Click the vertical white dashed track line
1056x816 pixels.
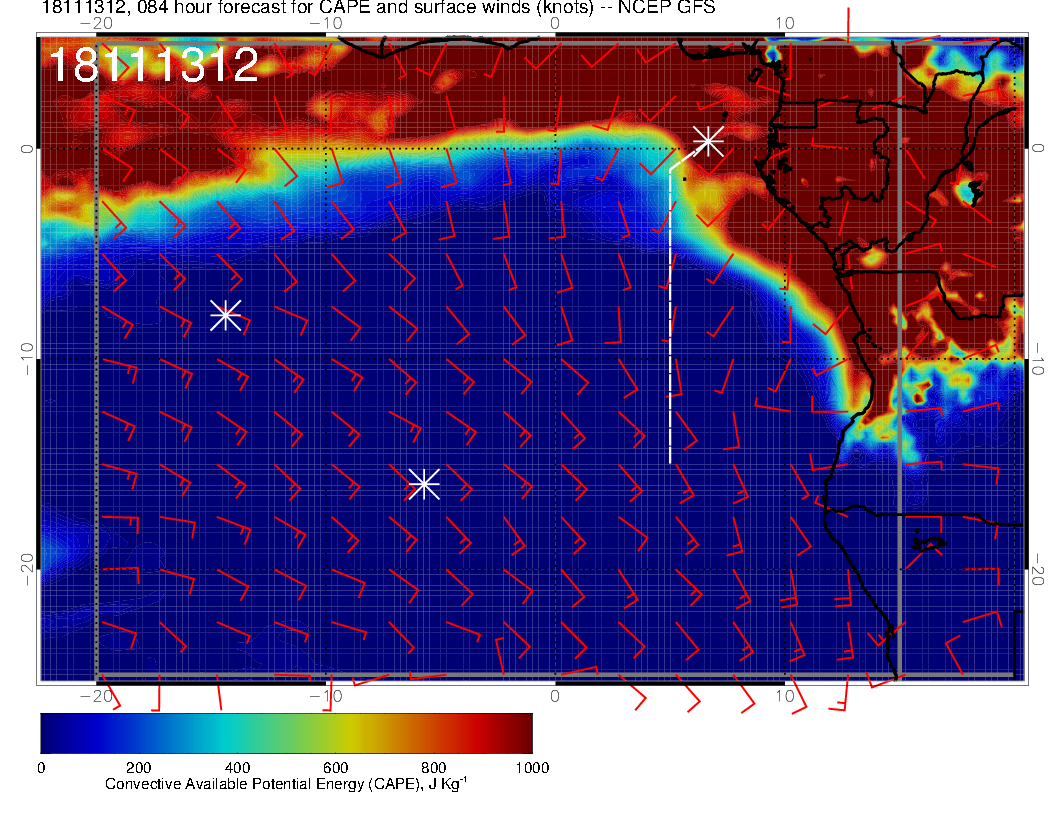(x=670, y=320)
